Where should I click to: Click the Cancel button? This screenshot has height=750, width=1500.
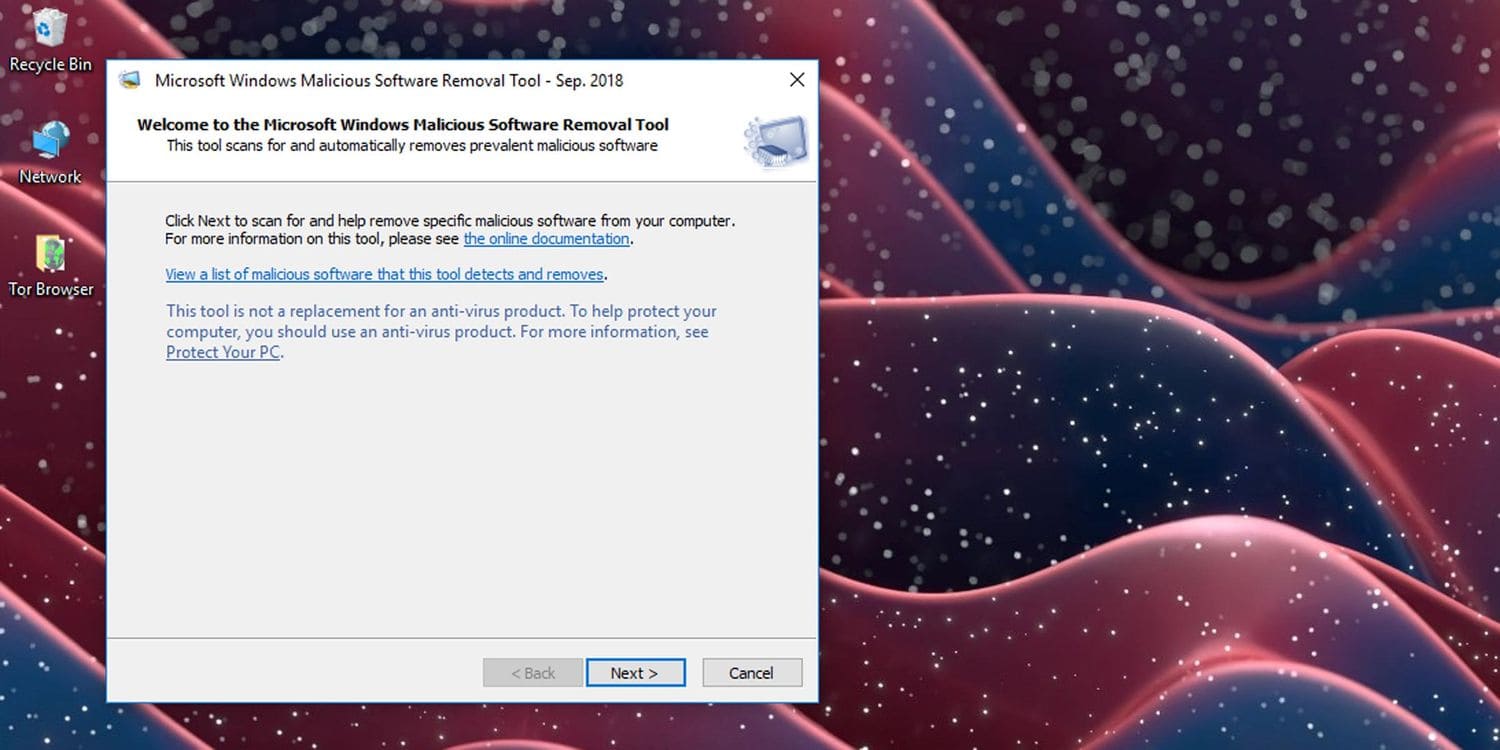(752, 673)
